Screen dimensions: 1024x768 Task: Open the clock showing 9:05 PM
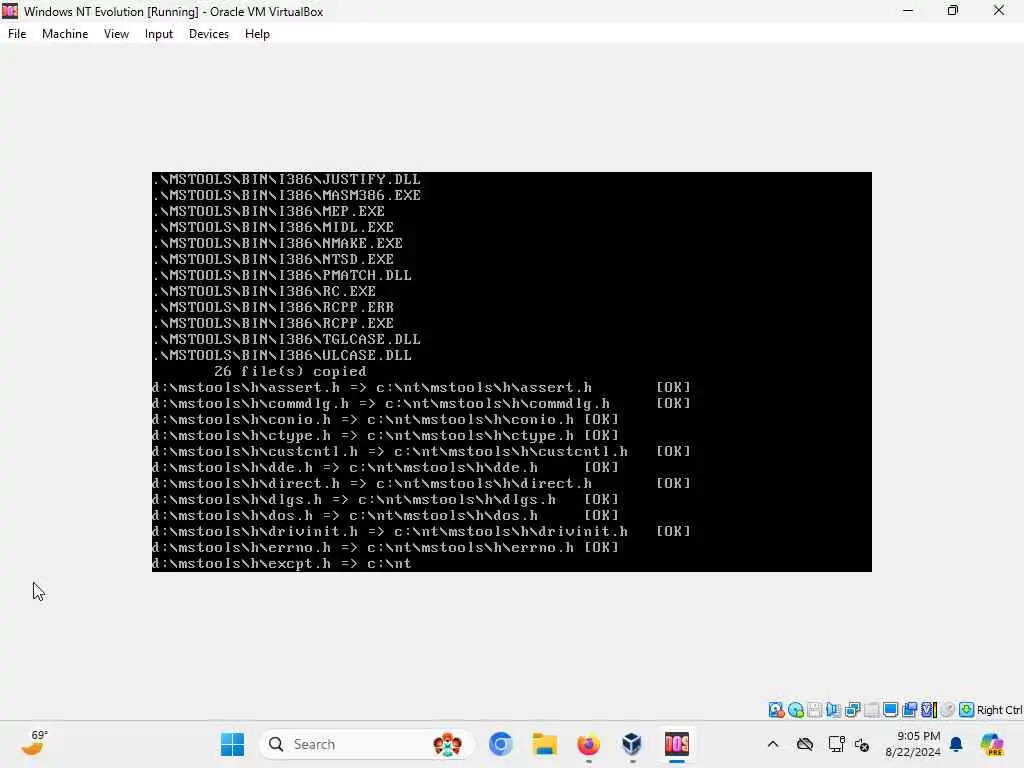912,744
